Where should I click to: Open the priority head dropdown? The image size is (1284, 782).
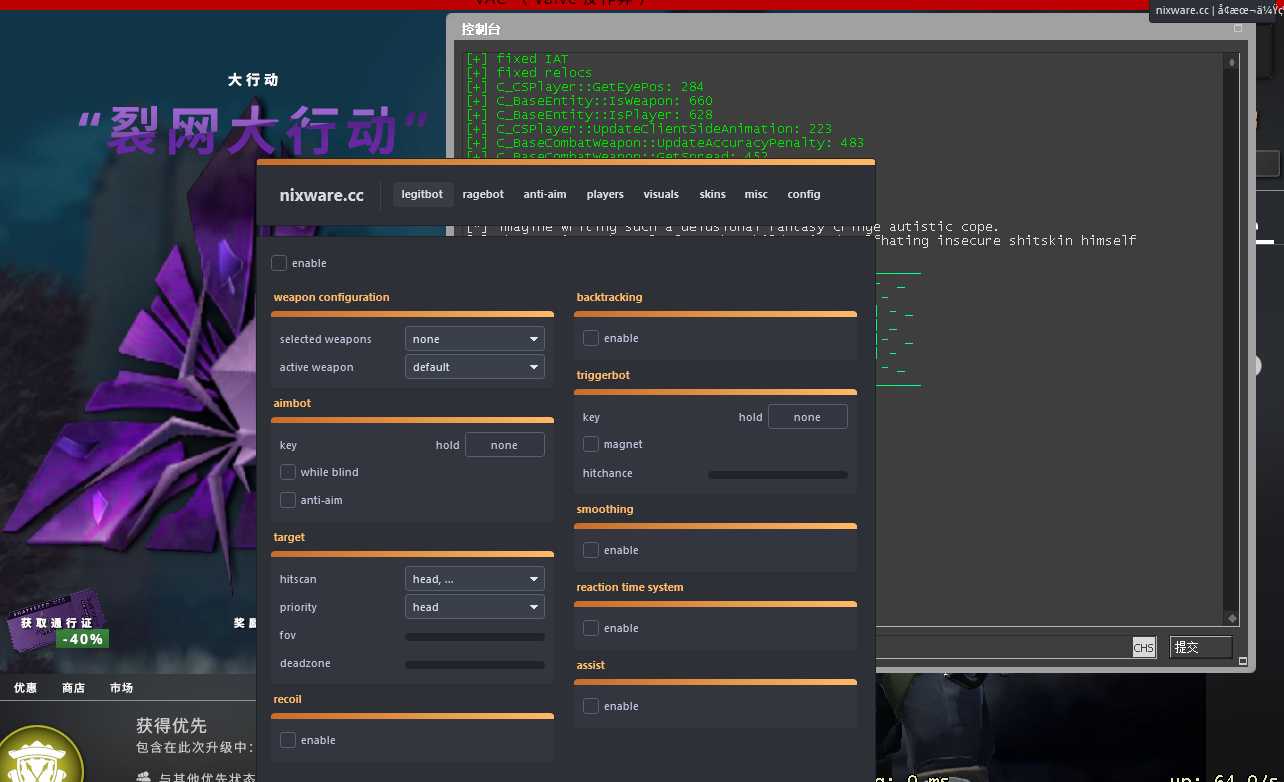(475, 607)
